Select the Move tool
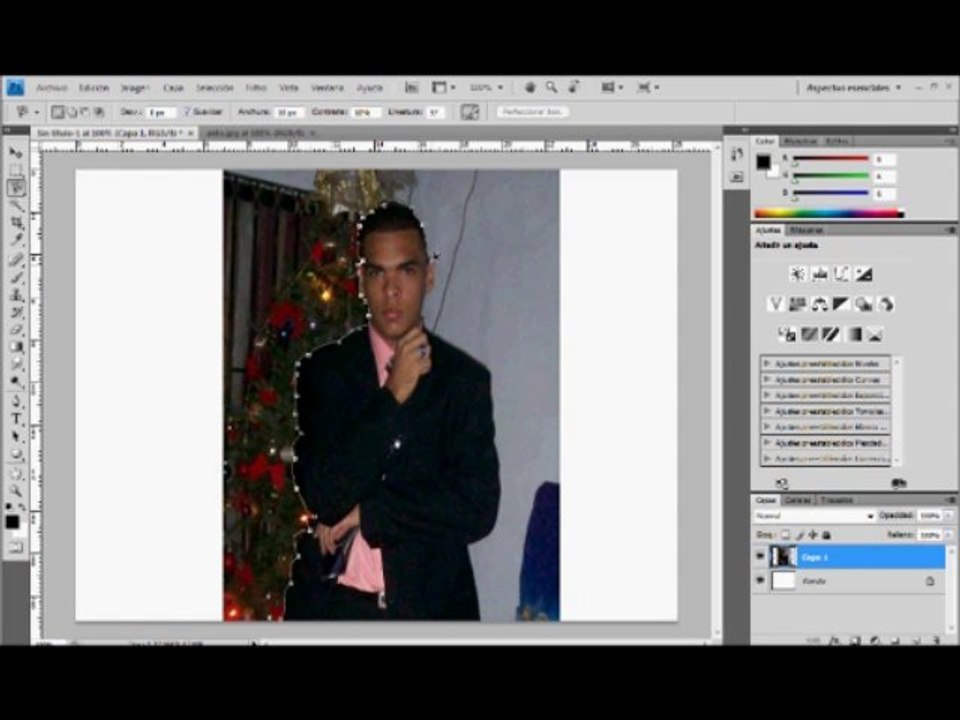 [16, 153]
